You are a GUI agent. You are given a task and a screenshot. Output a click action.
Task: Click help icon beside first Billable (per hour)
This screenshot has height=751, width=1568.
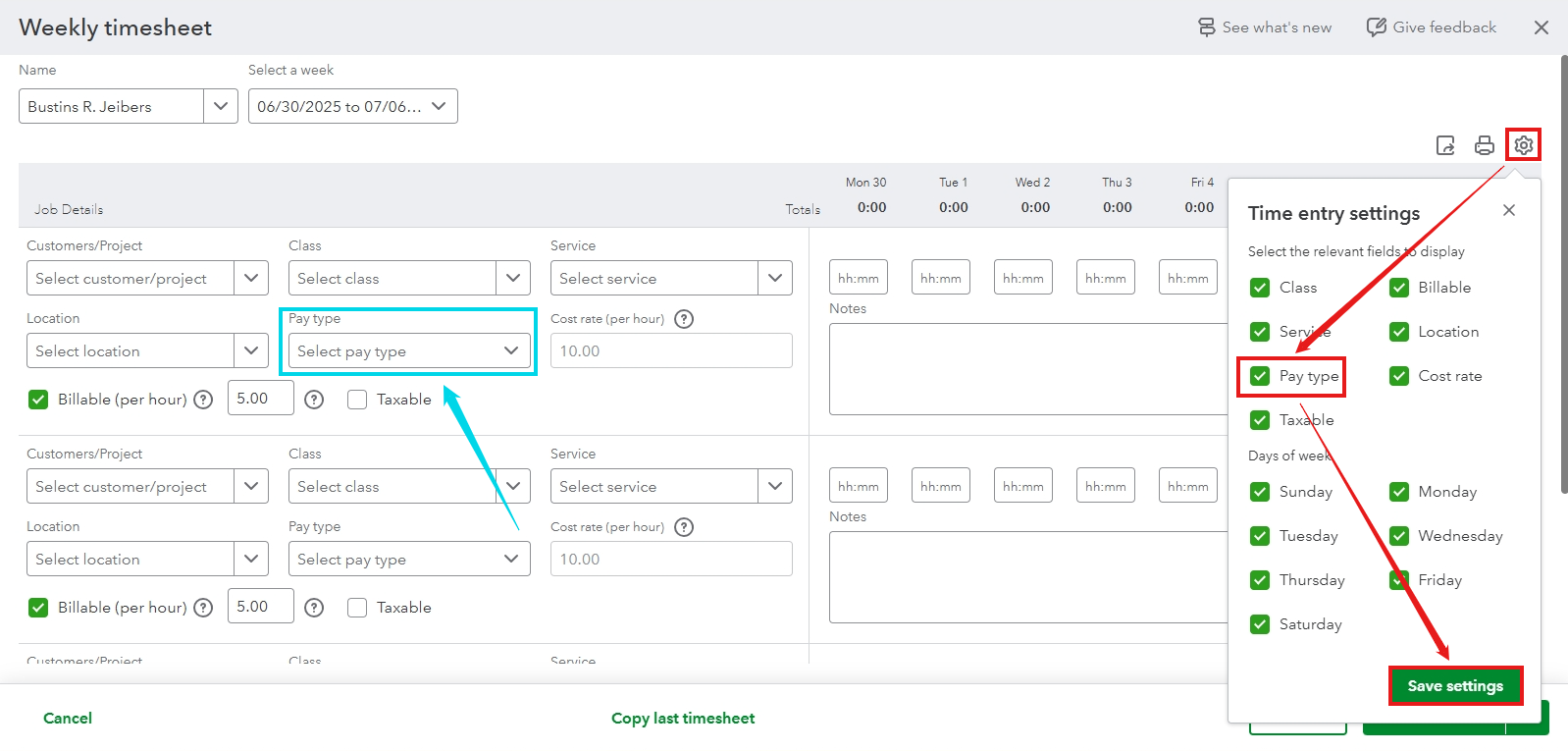click(x=203, y=400)
